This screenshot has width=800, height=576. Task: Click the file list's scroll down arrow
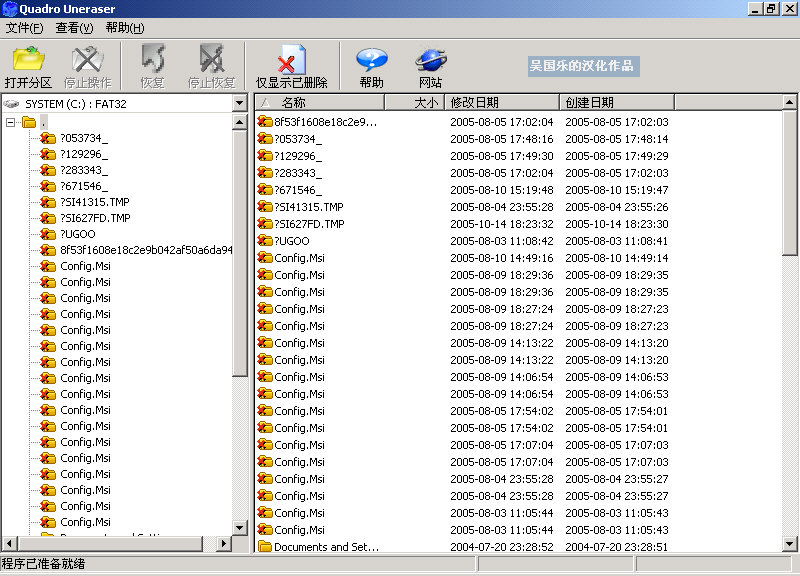pos(789,544)
